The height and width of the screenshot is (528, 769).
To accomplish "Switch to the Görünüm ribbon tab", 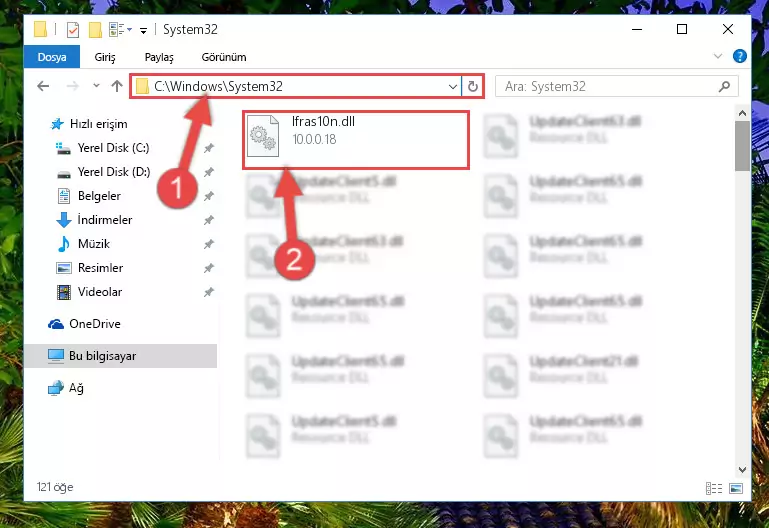I will point(224,57).
